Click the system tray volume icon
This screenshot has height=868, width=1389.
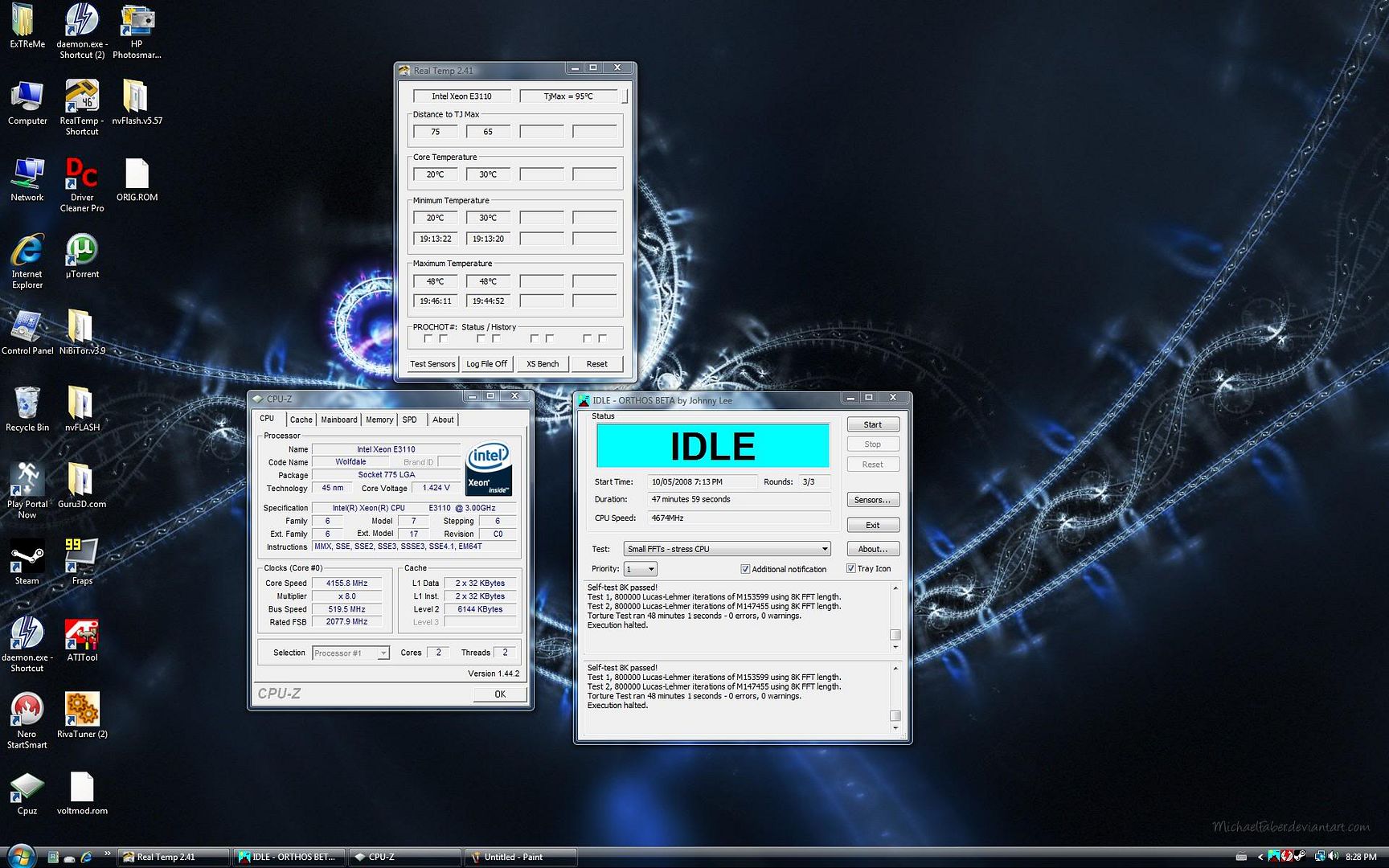1334,856
